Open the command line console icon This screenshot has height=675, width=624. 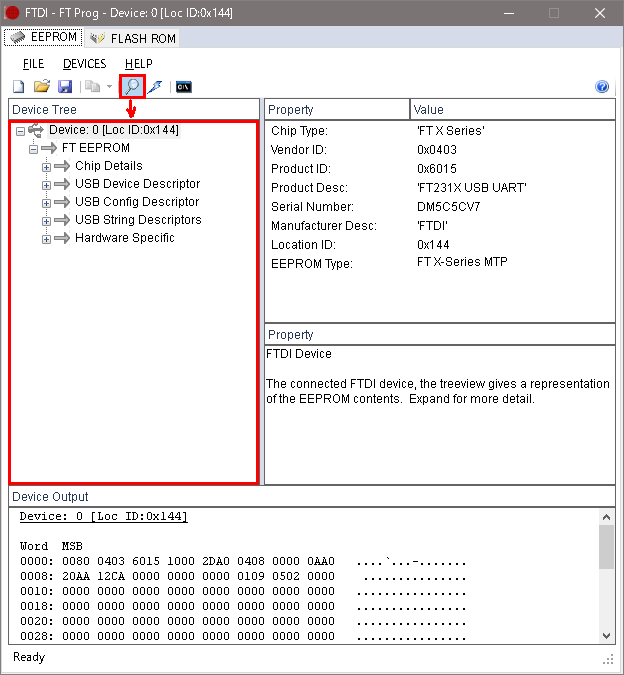pyautogui.click(x=184, y=87)
